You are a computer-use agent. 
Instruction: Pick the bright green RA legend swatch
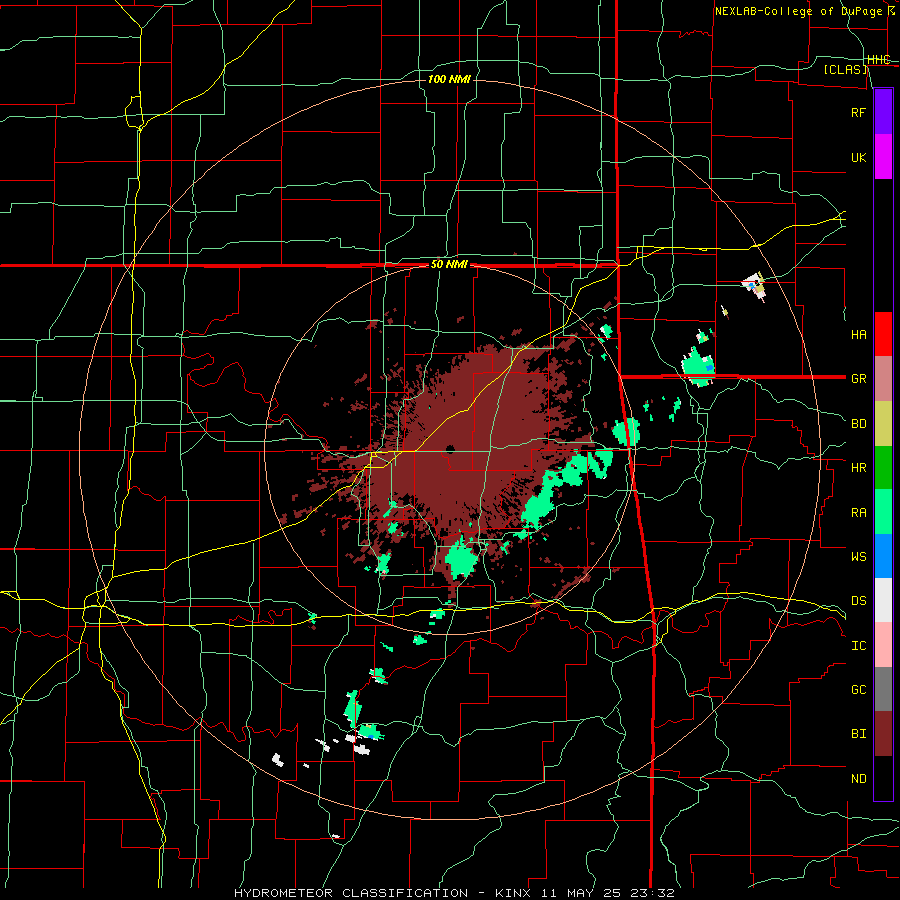coord(883,512)
